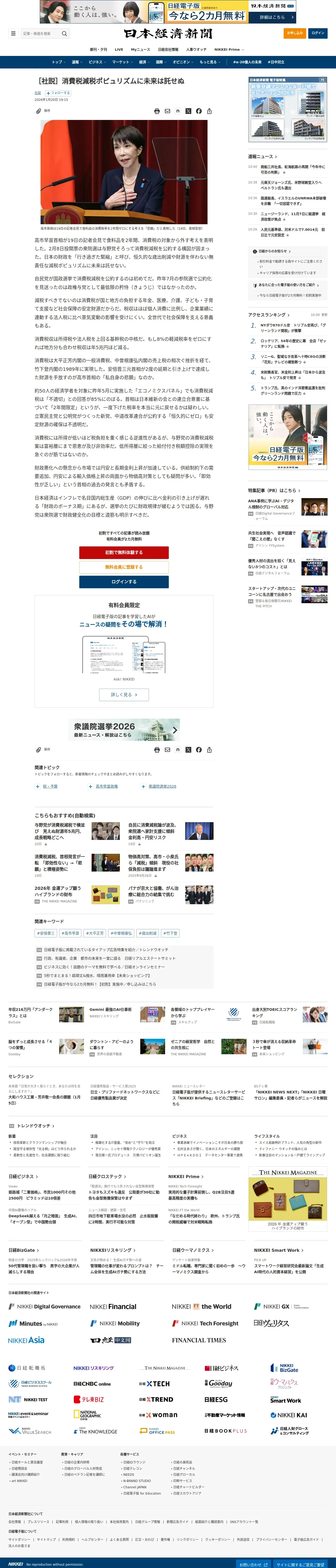Expand the 速報 navigation dropdown
The width and height of the screenshot is (336, 1568).
(77, 62)
